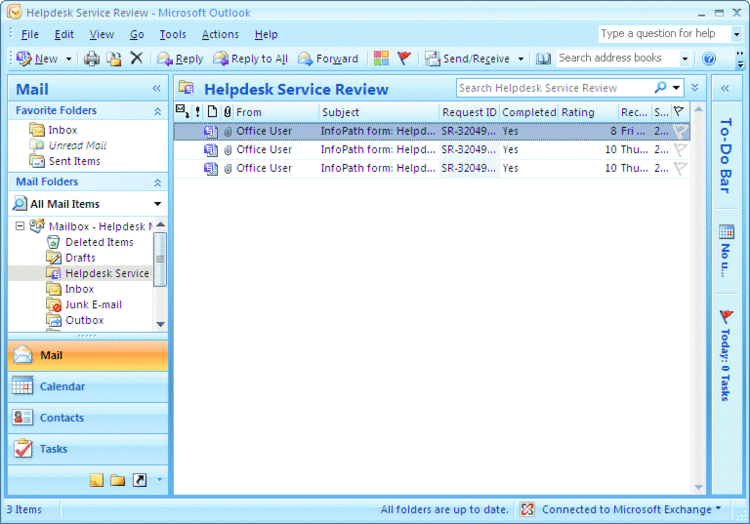Sort by the Attachment paperclip column

tap(227, 112)
